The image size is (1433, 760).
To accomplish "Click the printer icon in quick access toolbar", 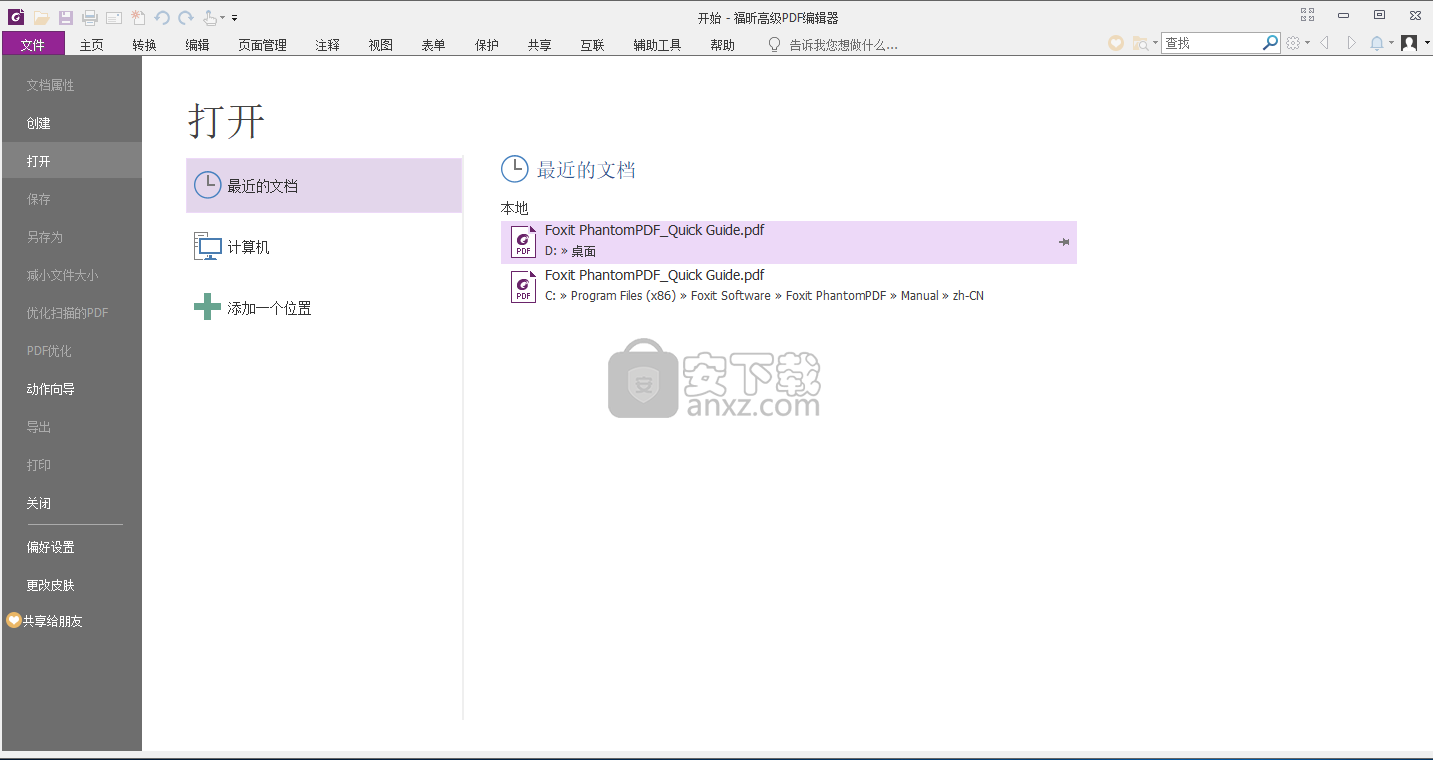I will coord(90,17).
